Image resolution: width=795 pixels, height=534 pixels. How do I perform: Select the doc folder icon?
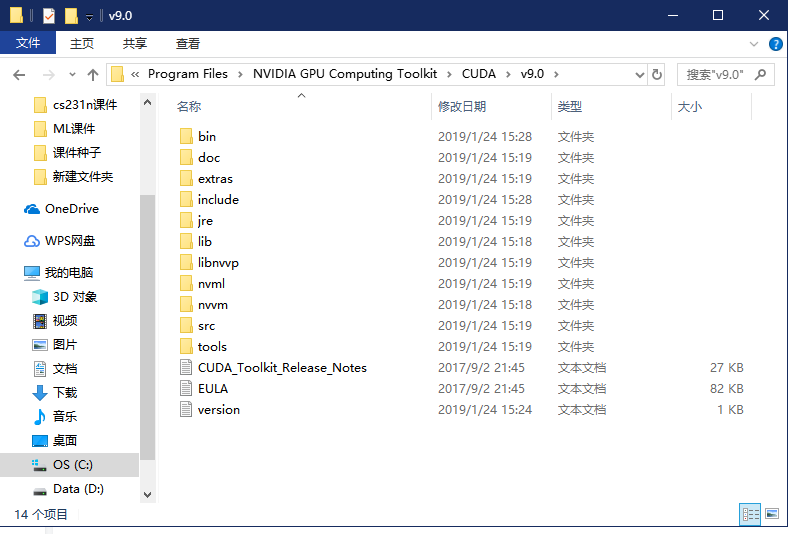click(x=186, y=158)
